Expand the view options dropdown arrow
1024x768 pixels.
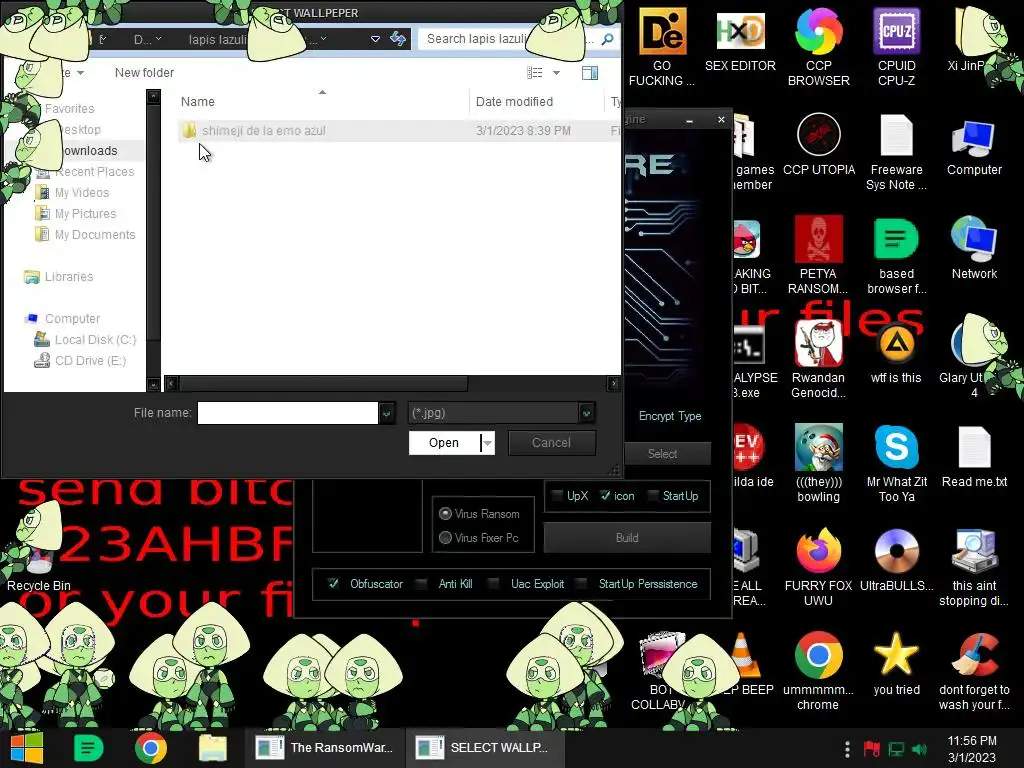tap(556, 72)
